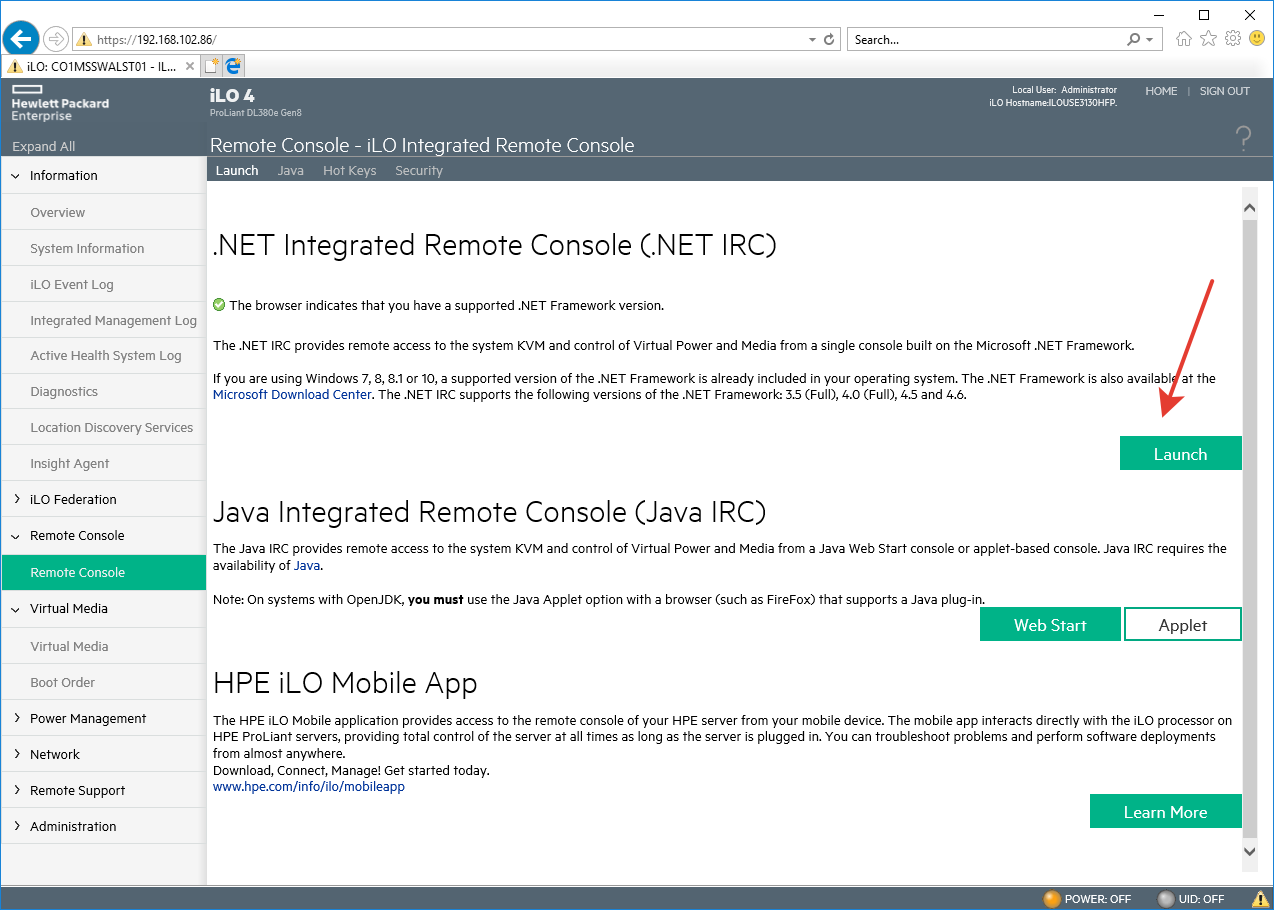
Task: Switch to the Java tab
Action: [x=291, y=170]
